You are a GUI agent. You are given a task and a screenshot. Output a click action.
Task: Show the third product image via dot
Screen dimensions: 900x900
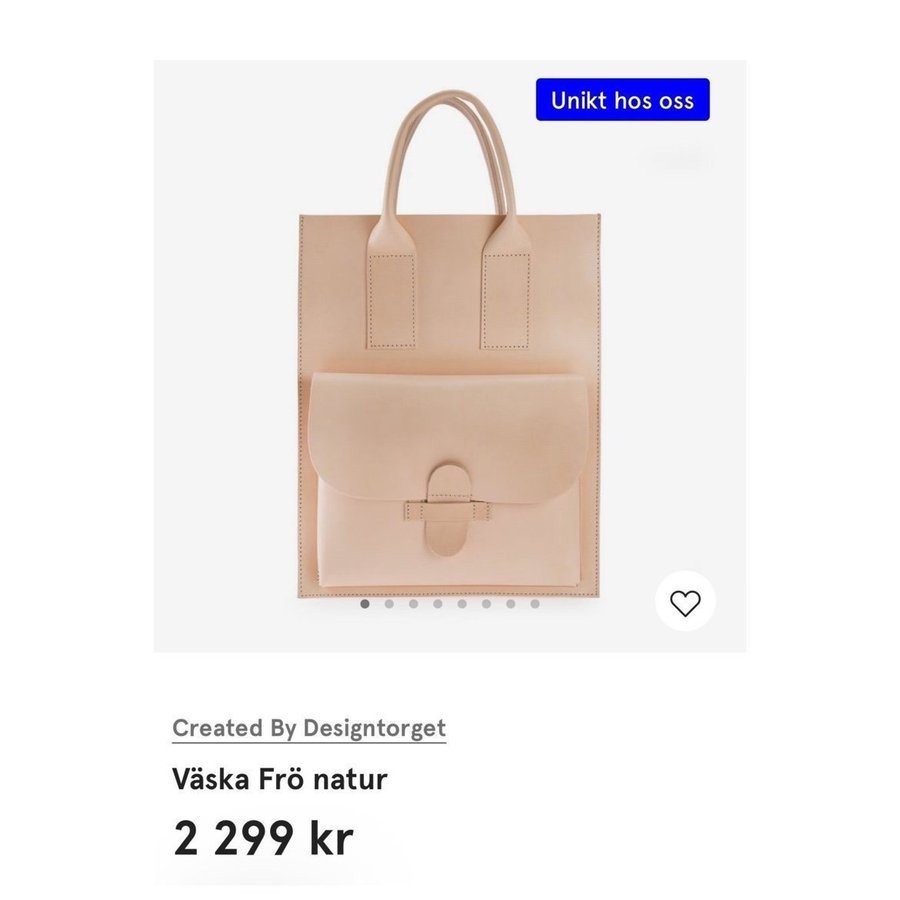tap(413, 604)
